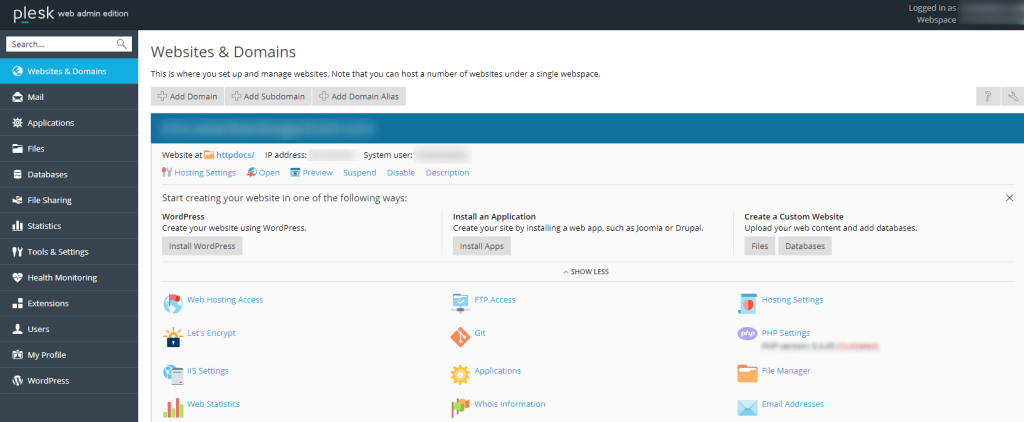Open the IIS Settings icon
This screenshot has width=1024, height=422.
(x=172, y=372)
